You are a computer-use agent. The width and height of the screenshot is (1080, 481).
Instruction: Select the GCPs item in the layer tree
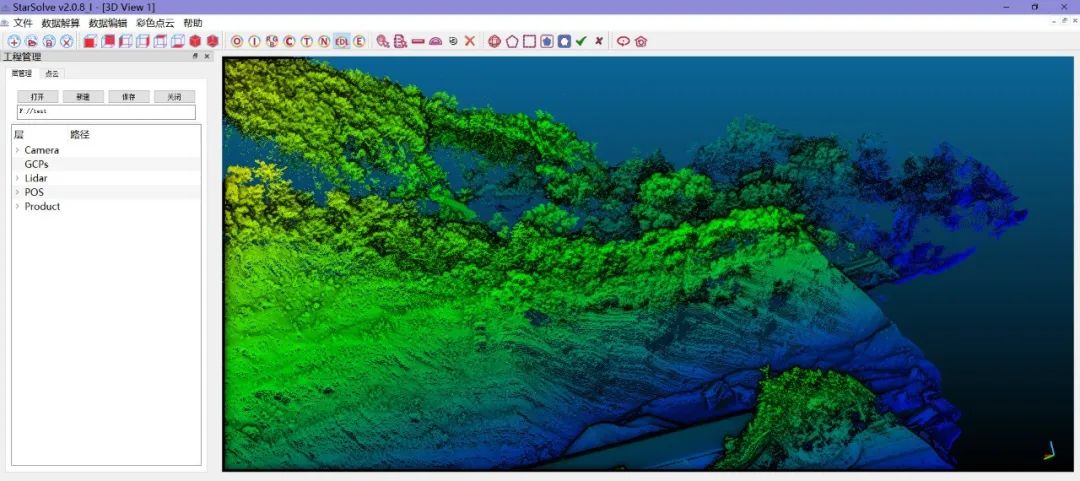tap(36, 164)
